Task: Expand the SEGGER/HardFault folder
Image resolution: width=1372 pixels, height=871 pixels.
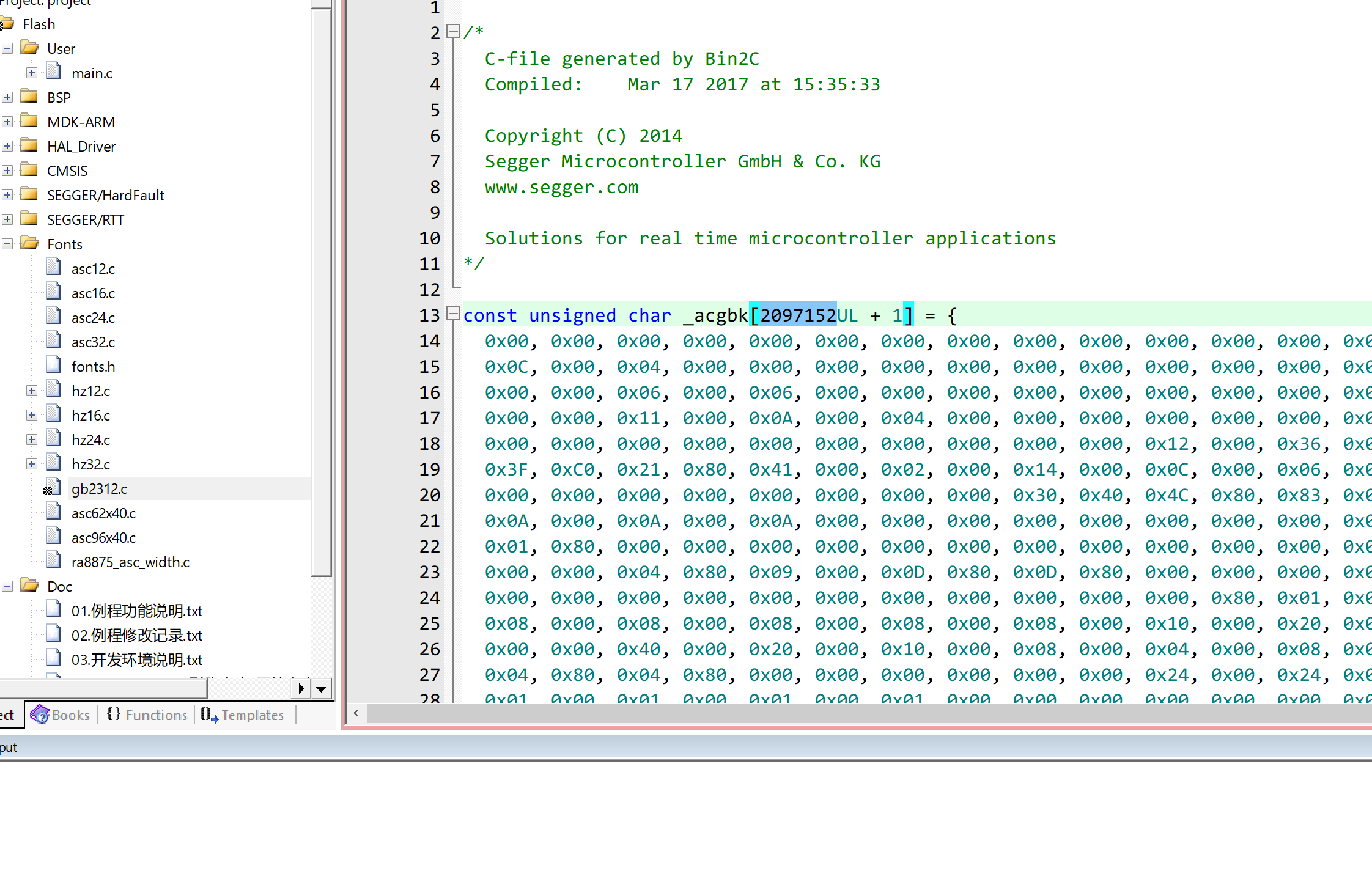Action: click(x=7, y=195)
